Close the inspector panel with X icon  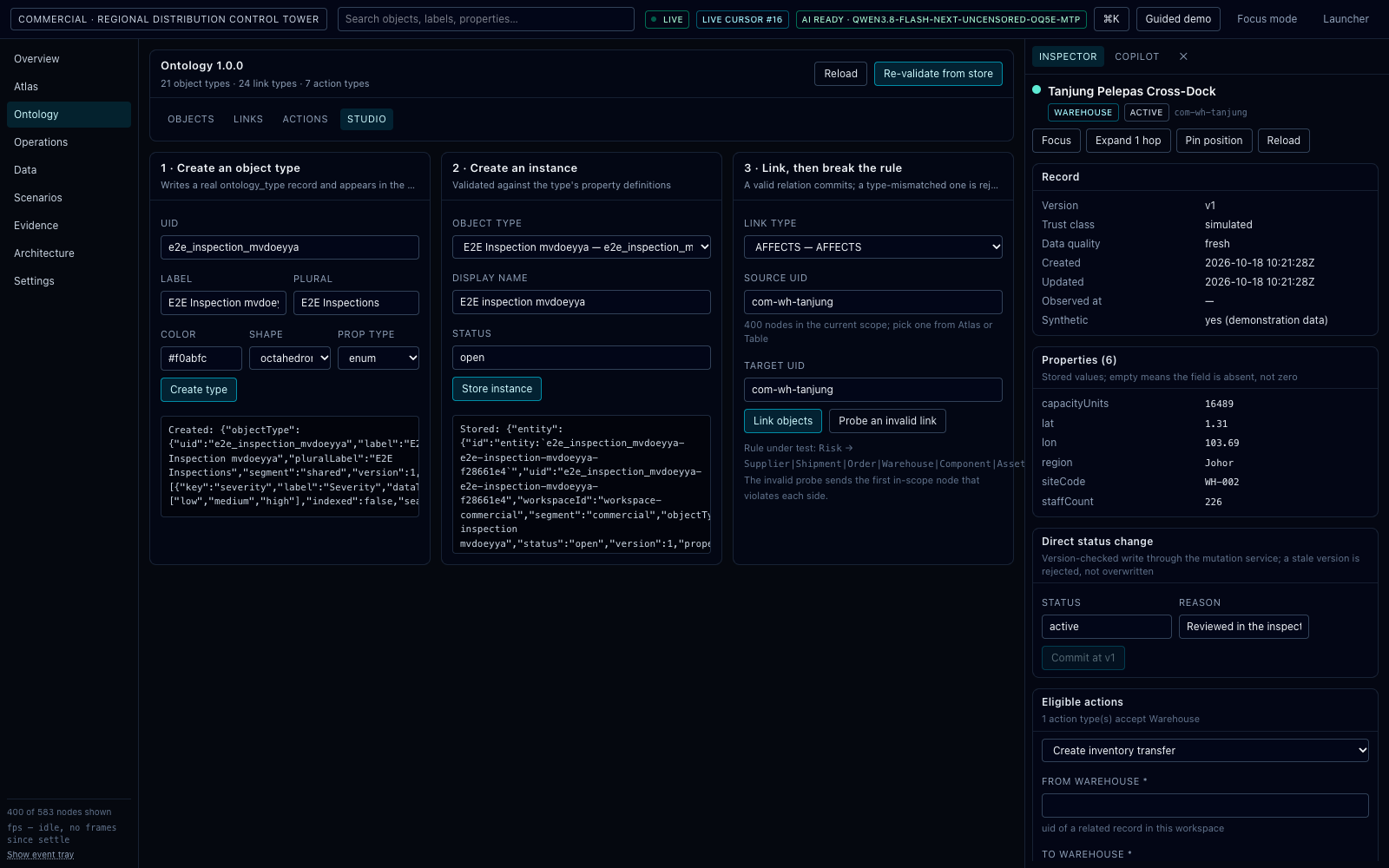click(1183, 56)
